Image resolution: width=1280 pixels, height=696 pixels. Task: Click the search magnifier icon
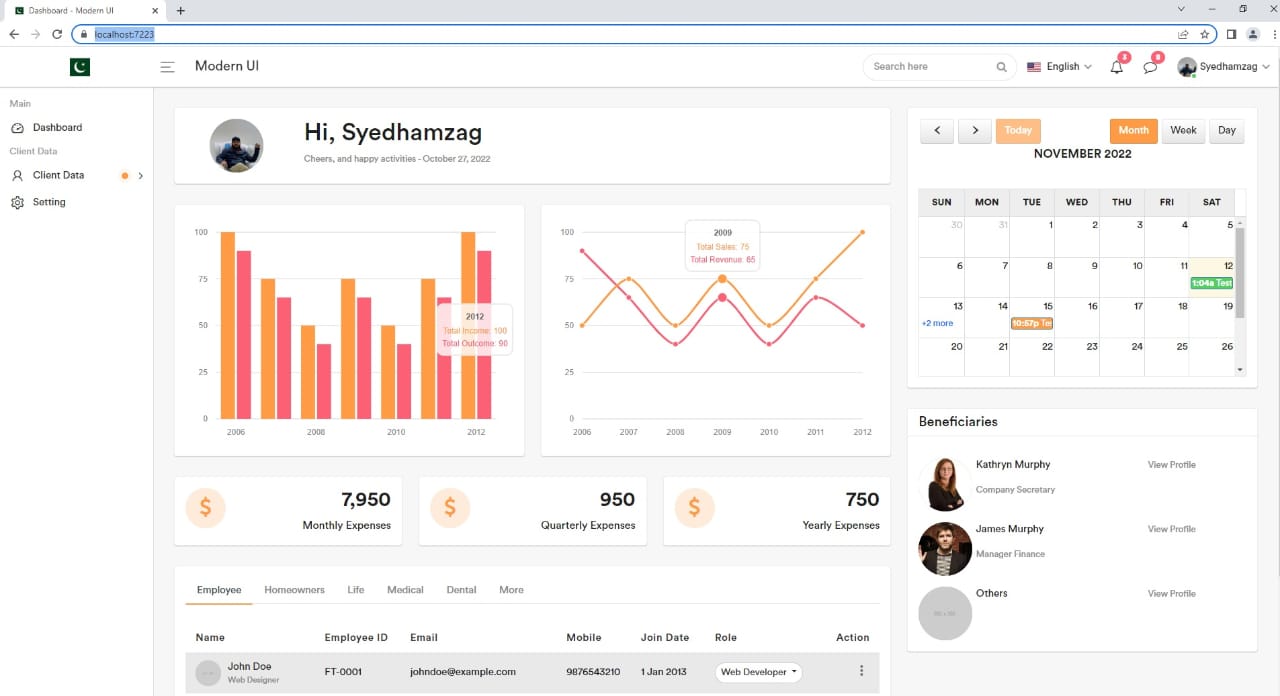[1001, 67]
